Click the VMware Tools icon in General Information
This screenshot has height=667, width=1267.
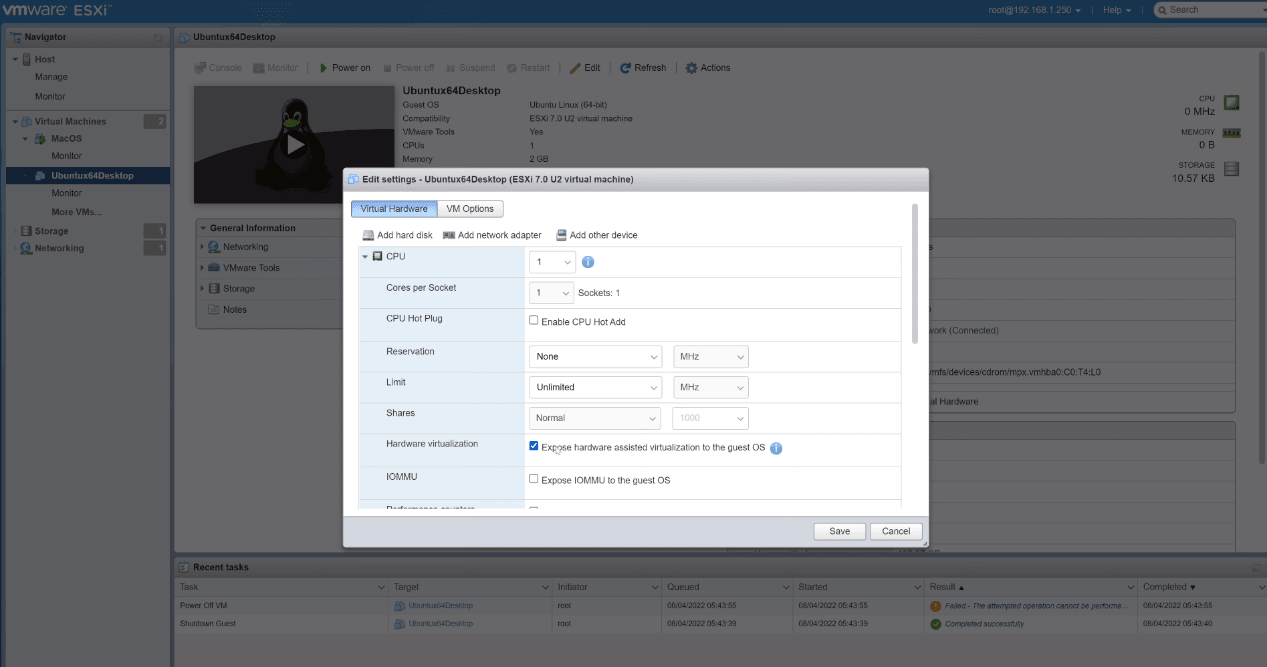(x=214, y=268)
